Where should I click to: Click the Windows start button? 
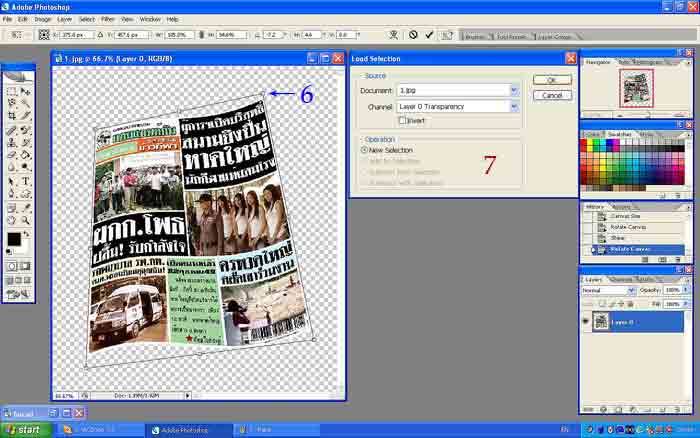point(22,429)
